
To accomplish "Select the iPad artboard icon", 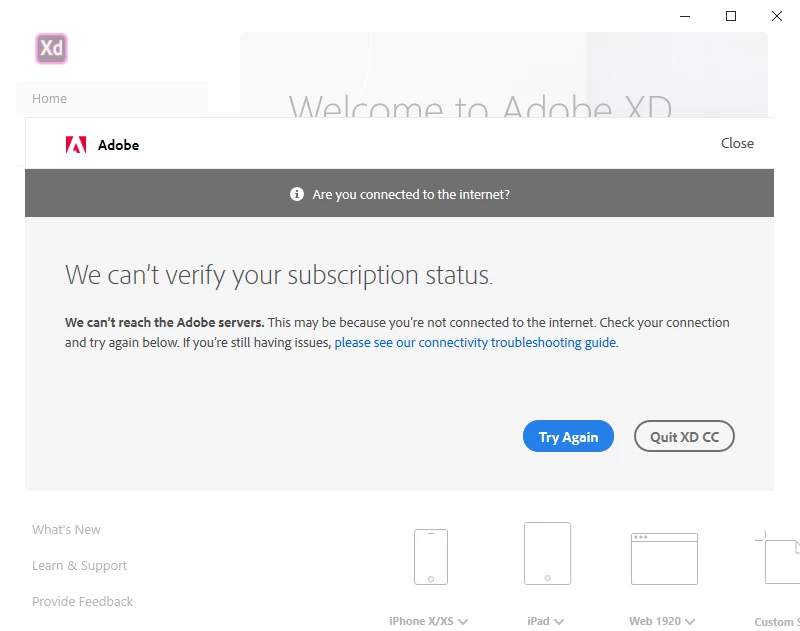I will (547, 553).
